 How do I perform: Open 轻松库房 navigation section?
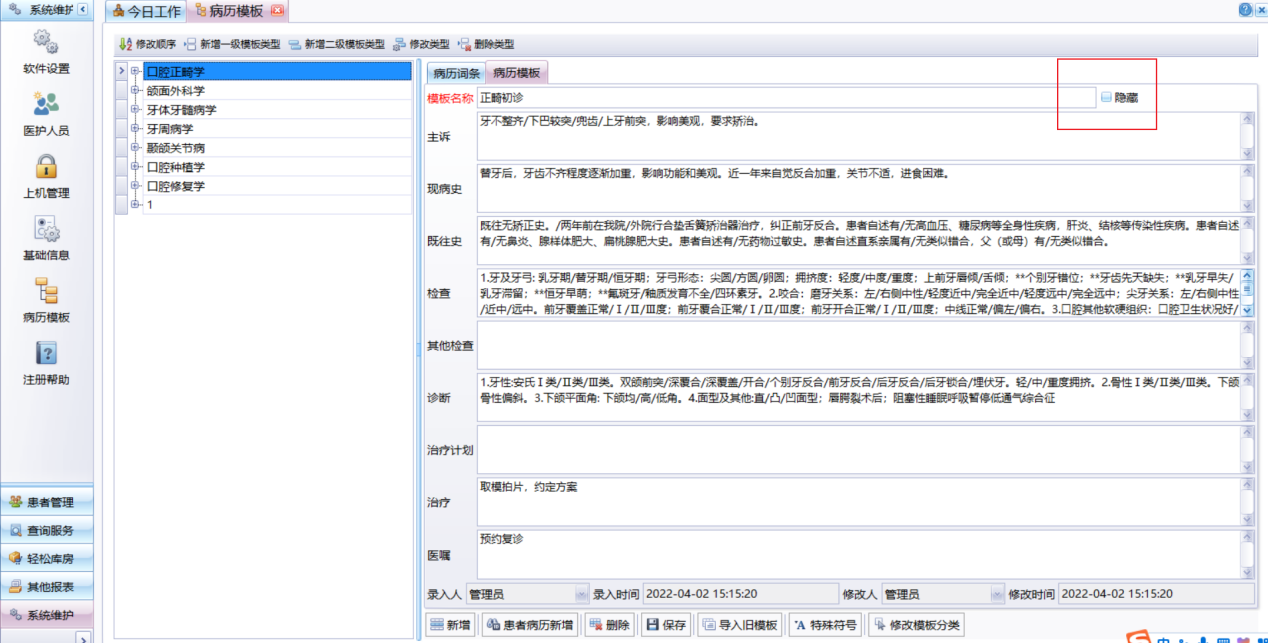click(47, 558)
